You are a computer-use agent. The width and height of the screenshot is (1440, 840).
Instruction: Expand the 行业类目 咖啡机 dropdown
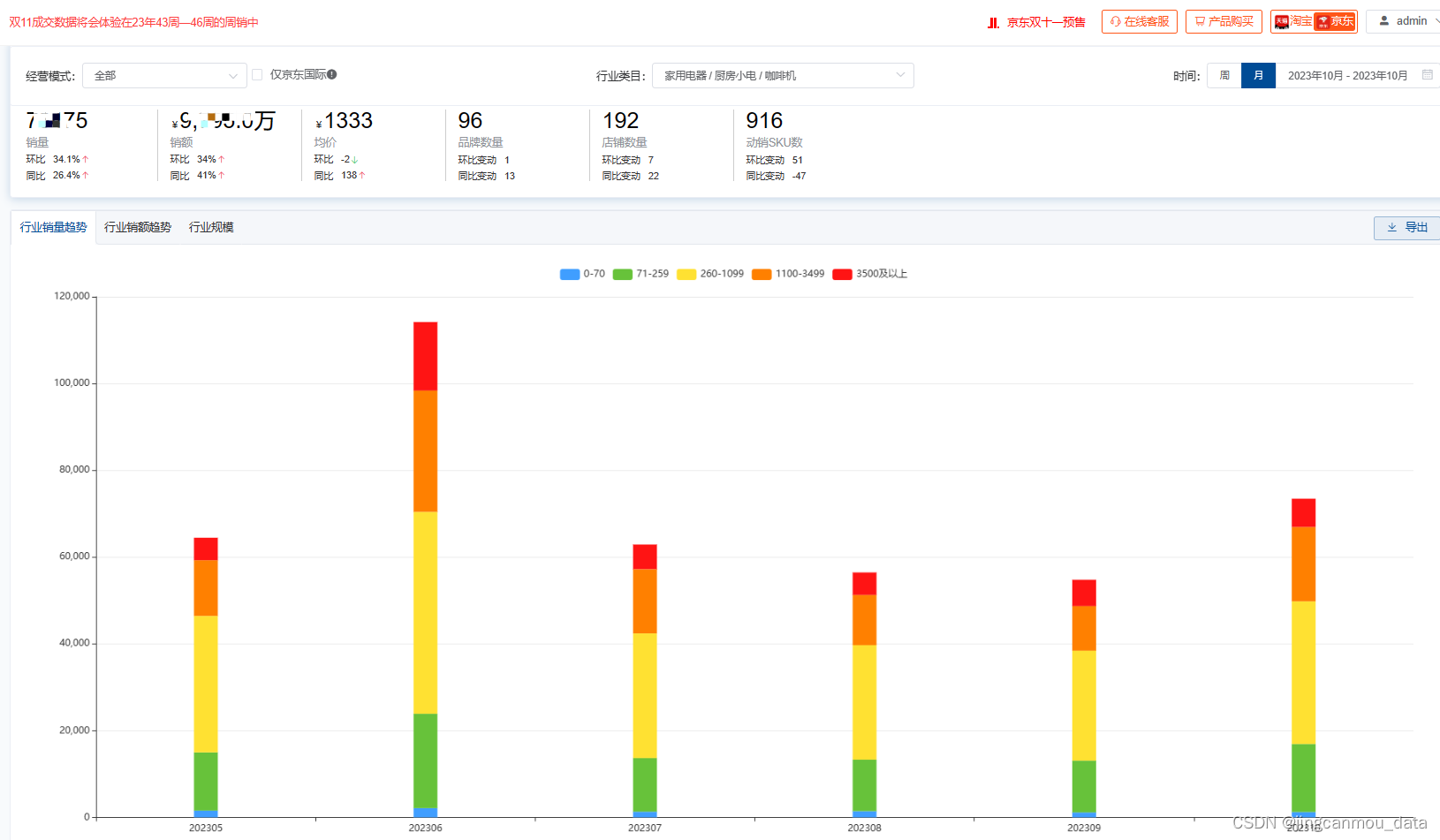click(783, 76)
